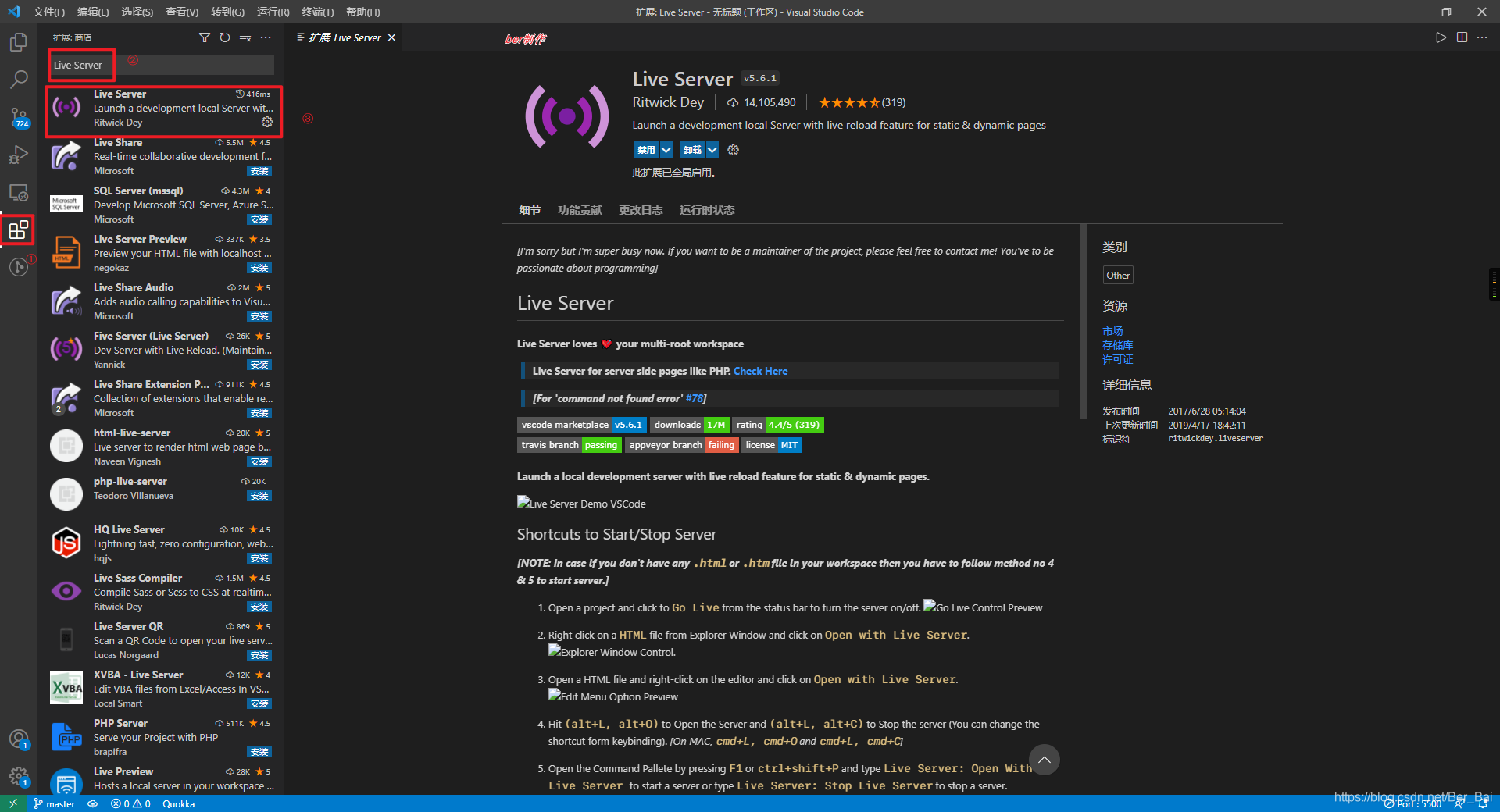The width and height of the screenshot is (1500, 812).
Task: Open issue #78 link
Action: (x=695, y=398)
